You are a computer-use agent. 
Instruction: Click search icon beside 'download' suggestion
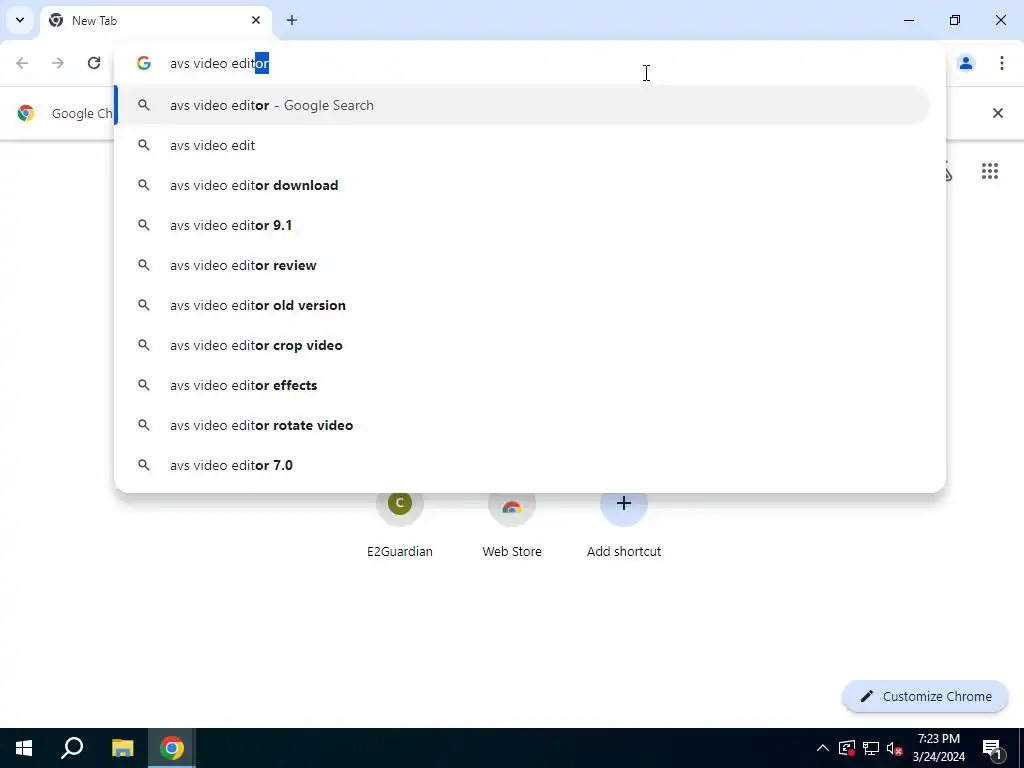coord(144,185)
